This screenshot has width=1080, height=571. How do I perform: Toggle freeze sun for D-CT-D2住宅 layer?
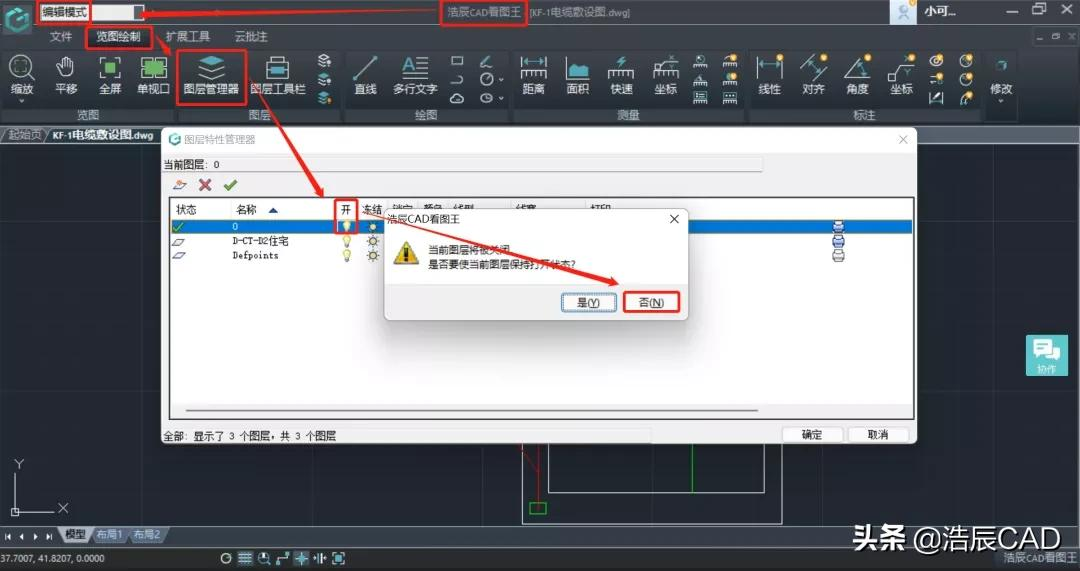click(x=373, y=241)
